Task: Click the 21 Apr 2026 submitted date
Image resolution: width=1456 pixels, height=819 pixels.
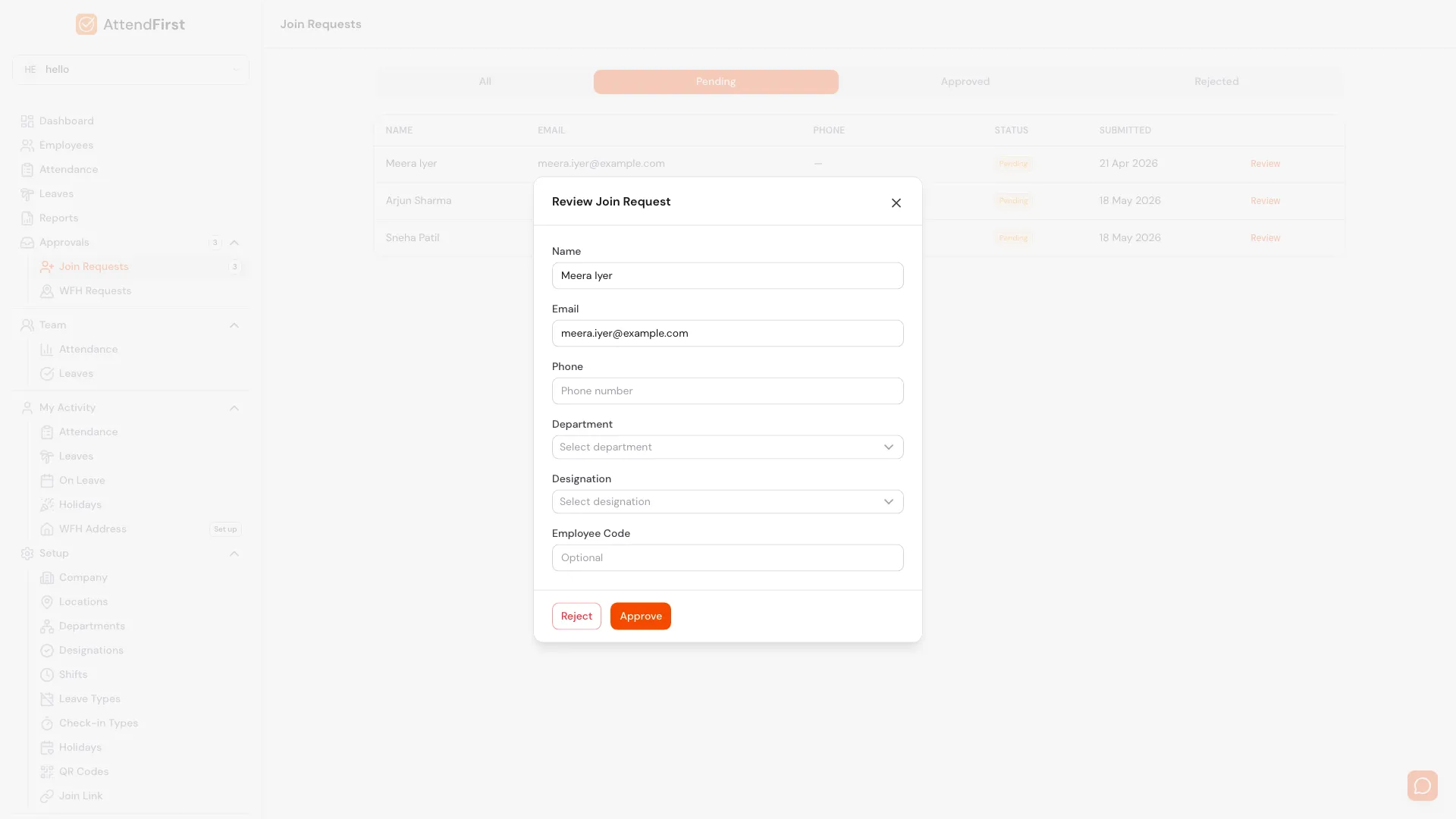Action: [1128, 164]
